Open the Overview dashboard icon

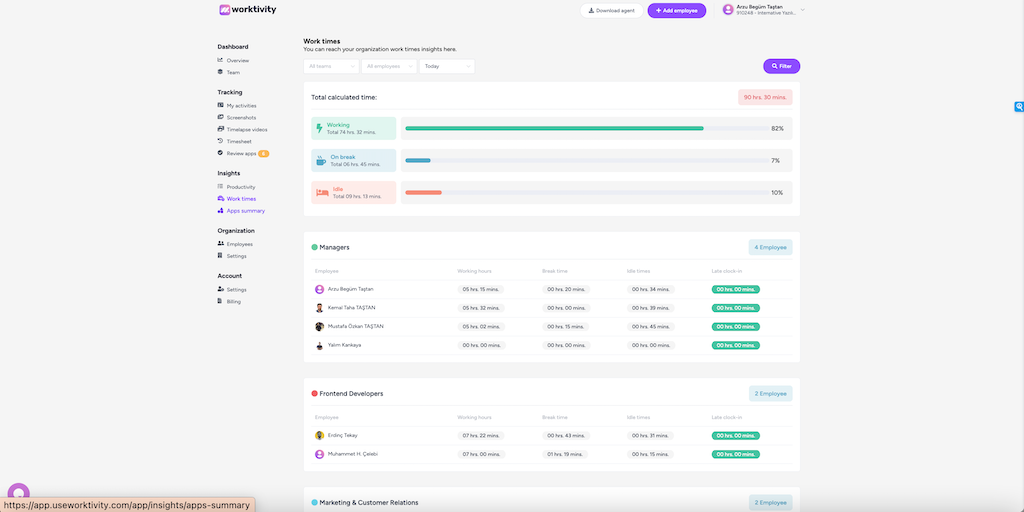(x=220, y=60)
